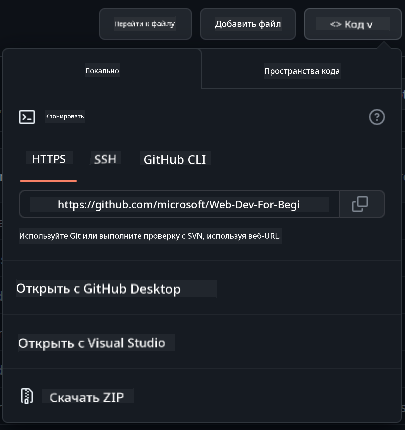Focus the github.com clone URL field

click(x=179, y=204)
